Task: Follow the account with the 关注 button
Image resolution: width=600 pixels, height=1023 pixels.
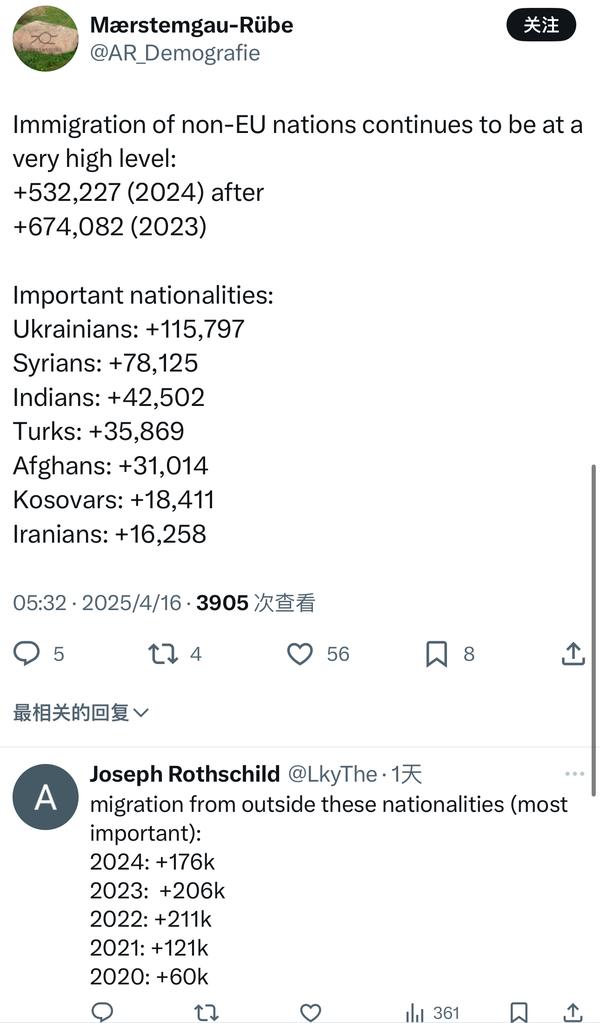Action: [541, 25]
